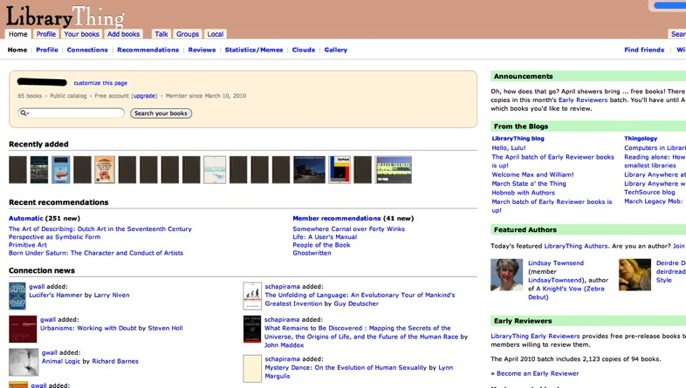Open Somewhere Carnal over Forty Winks
Screen dimensions: 686x388
[349, 229]
